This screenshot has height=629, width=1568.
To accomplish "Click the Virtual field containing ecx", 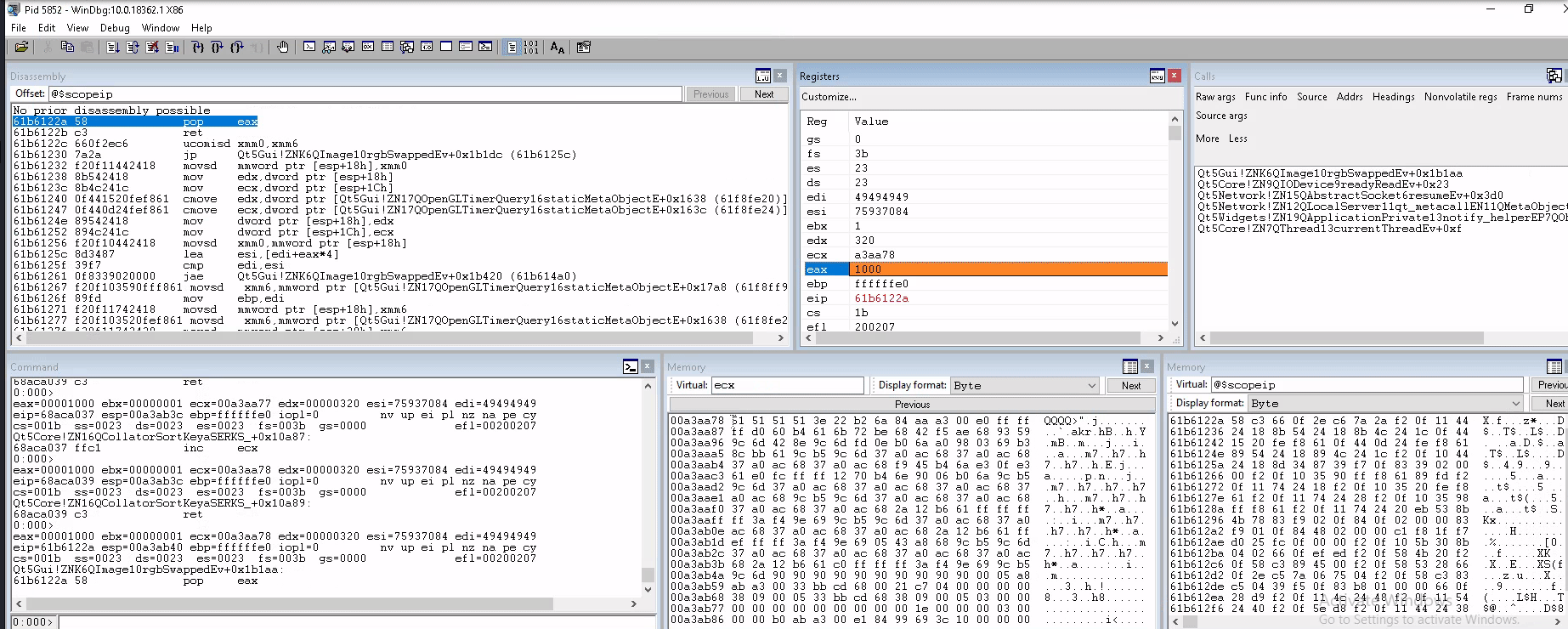I will tap(787, 386).
